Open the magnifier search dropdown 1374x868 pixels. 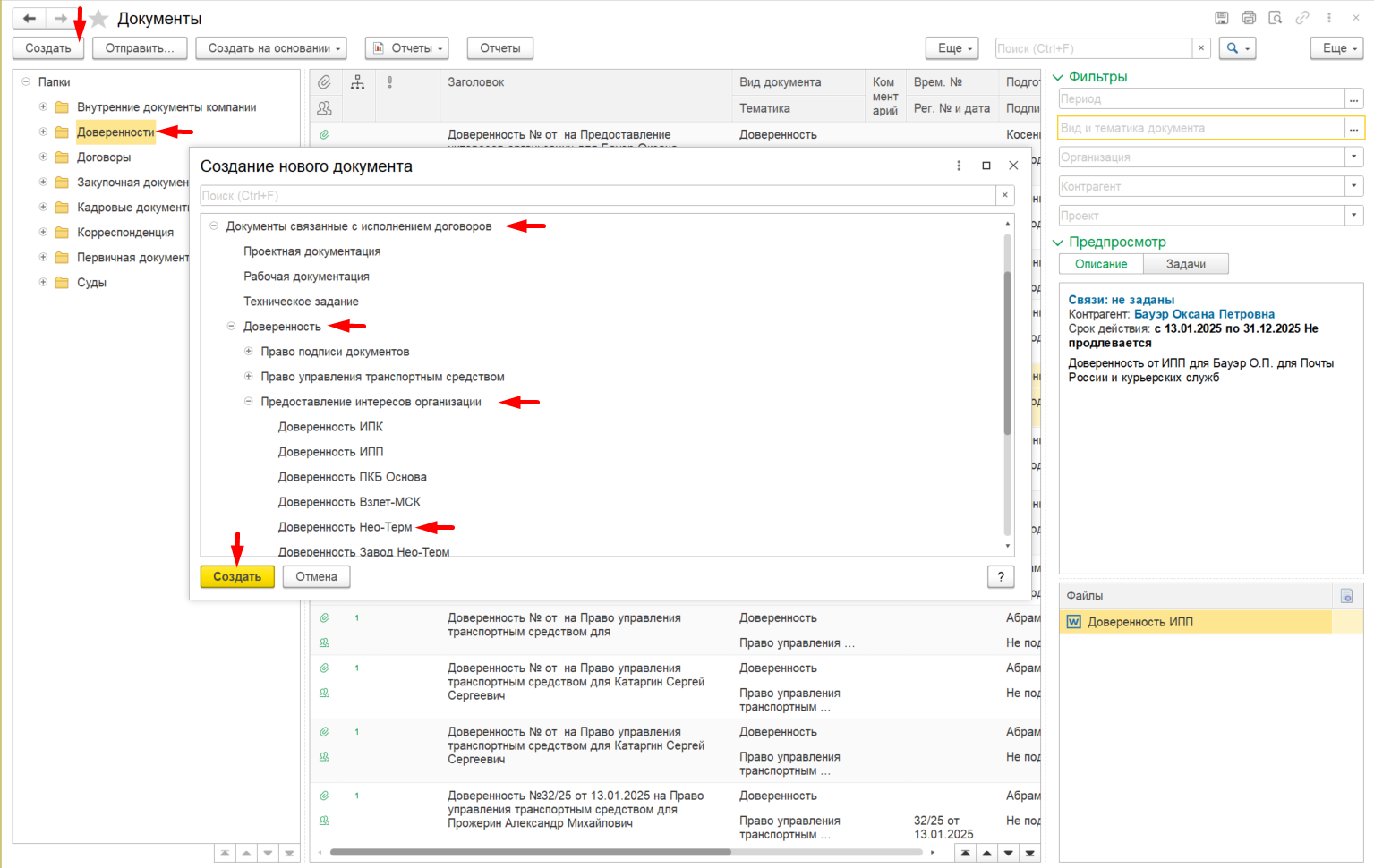1238,48
